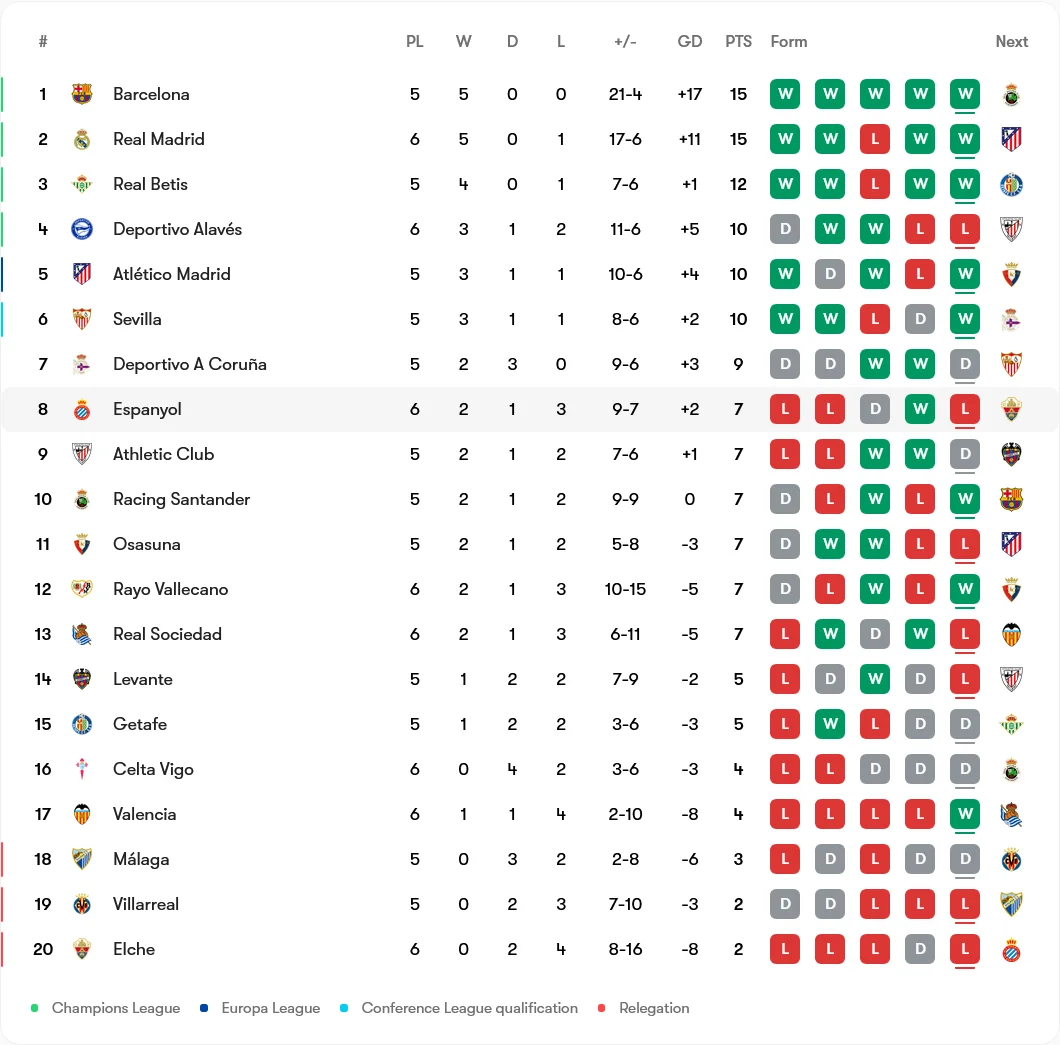The width and height of the screenshot is (1060, 1045).
Task: Click Valencia's latest green W form badge
Action: pyautogui.click(x=965, y=814)
